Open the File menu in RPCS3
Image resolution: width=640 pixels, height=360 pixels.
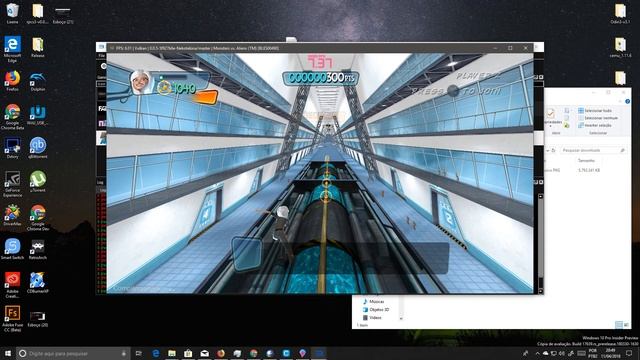[102, 56]
